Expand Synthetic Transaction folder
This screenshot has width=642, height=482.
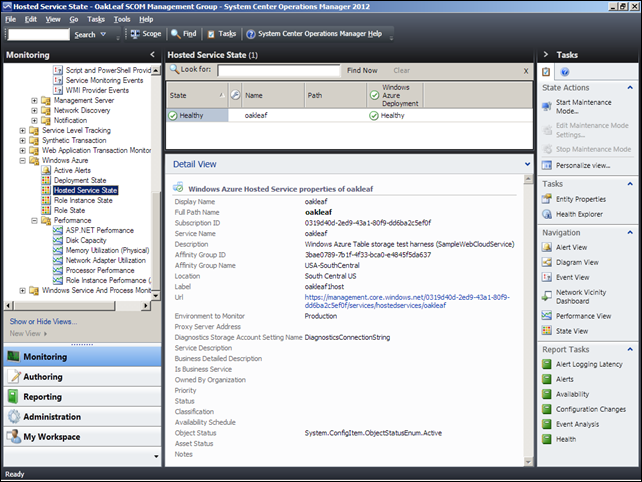23,140
